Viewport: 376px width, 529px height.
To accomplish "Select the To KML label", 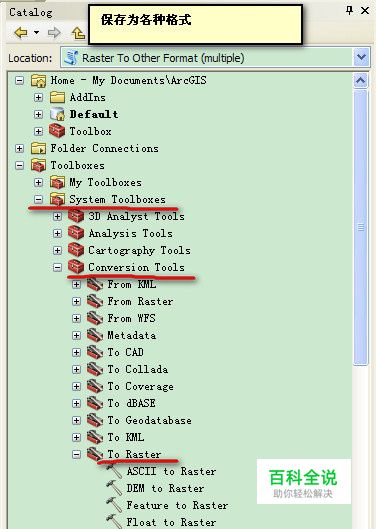I will tap(126, 437).
